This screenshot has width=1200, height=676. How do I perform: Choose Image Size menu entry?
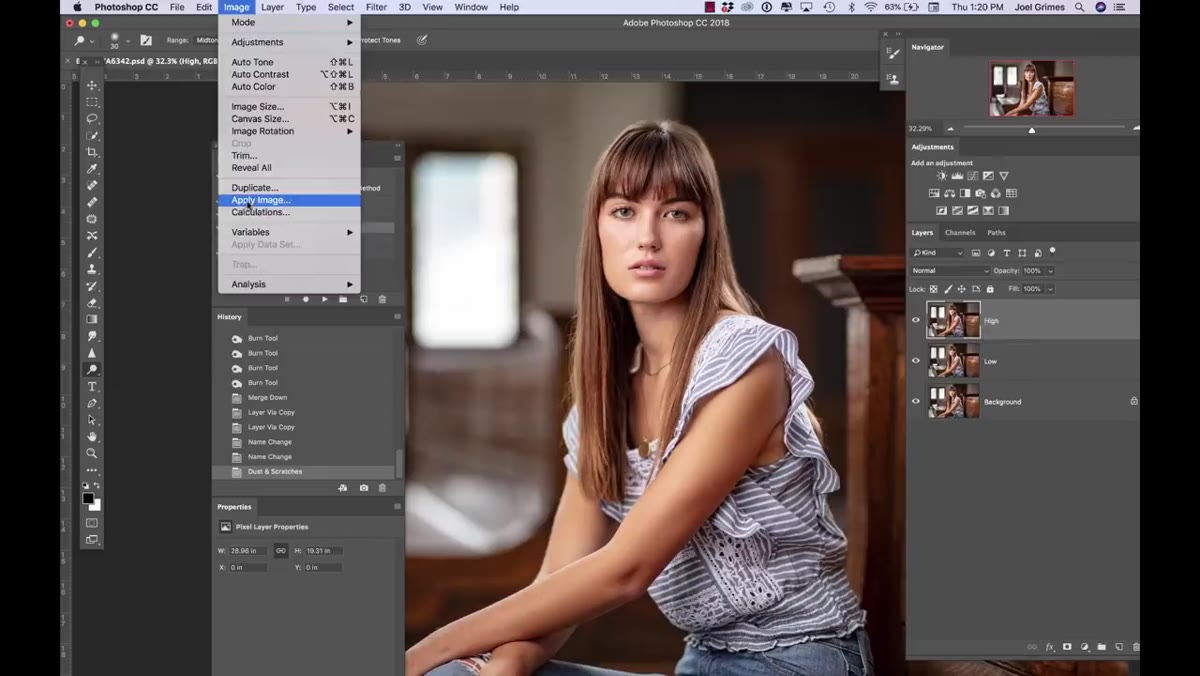pos(289,107)
